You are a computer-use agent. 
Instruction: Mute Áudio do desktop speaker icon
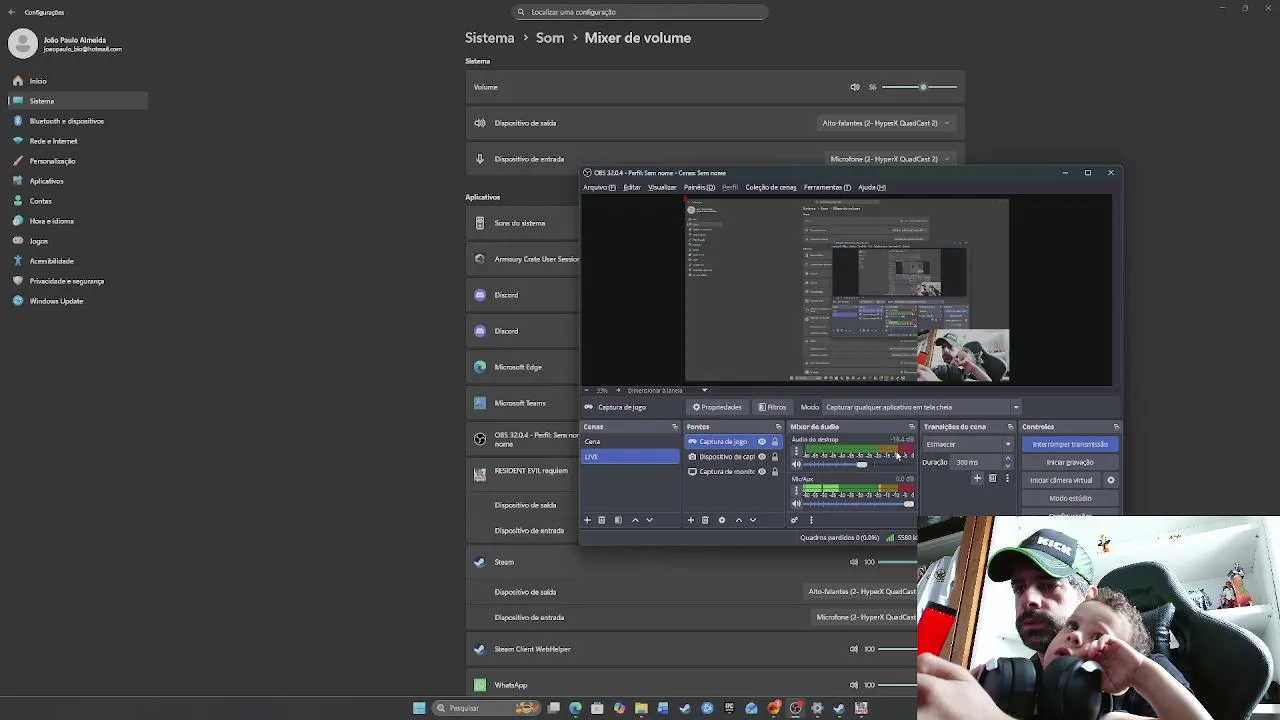click(x=796, y=465)
